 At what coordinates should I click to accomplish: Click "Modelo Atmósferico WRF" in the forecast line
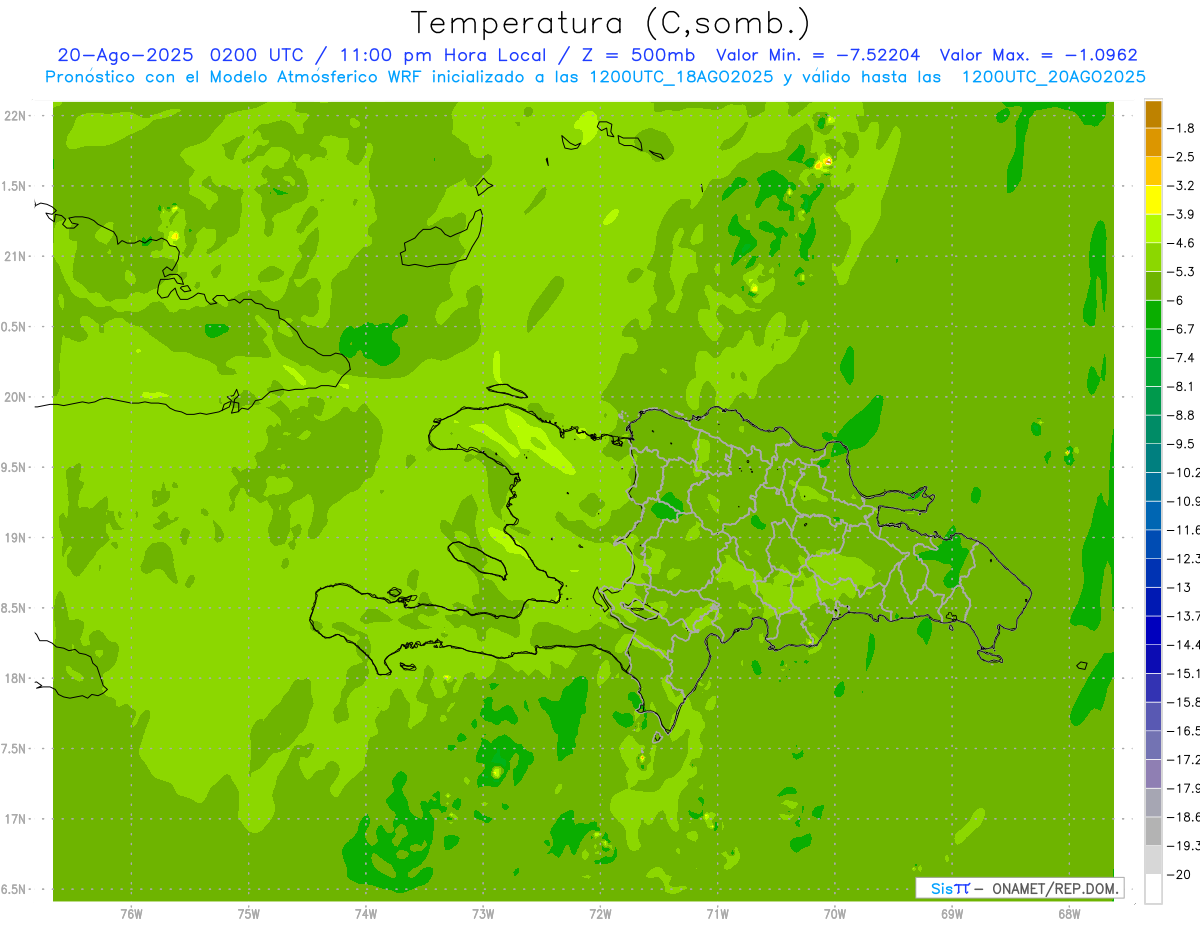point(317,77)
